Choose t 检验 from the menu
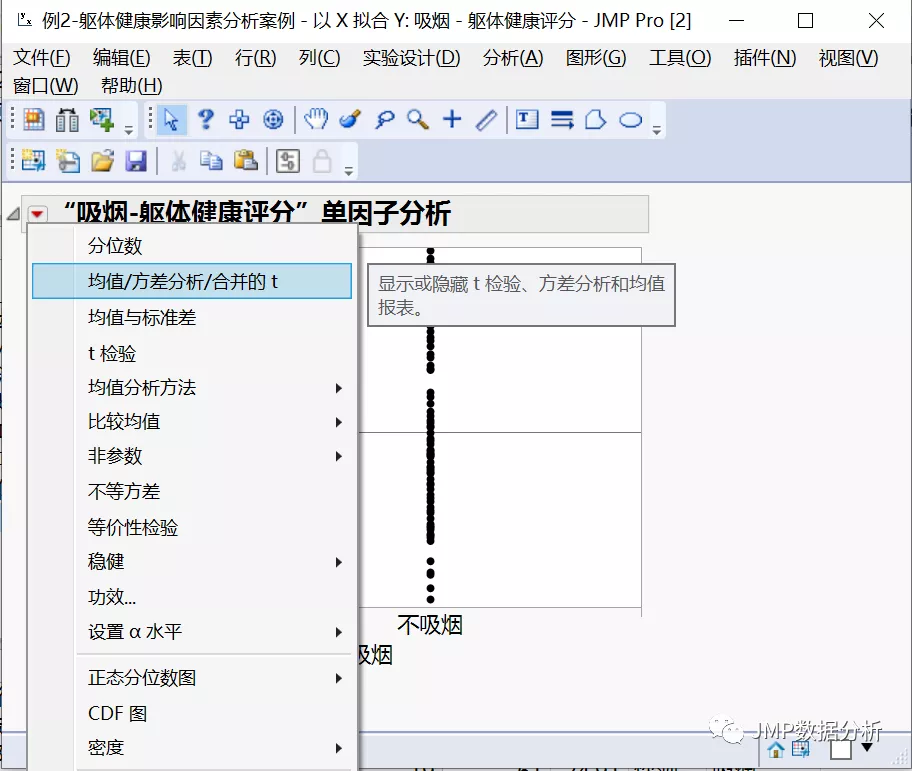 tap(193, 353)
